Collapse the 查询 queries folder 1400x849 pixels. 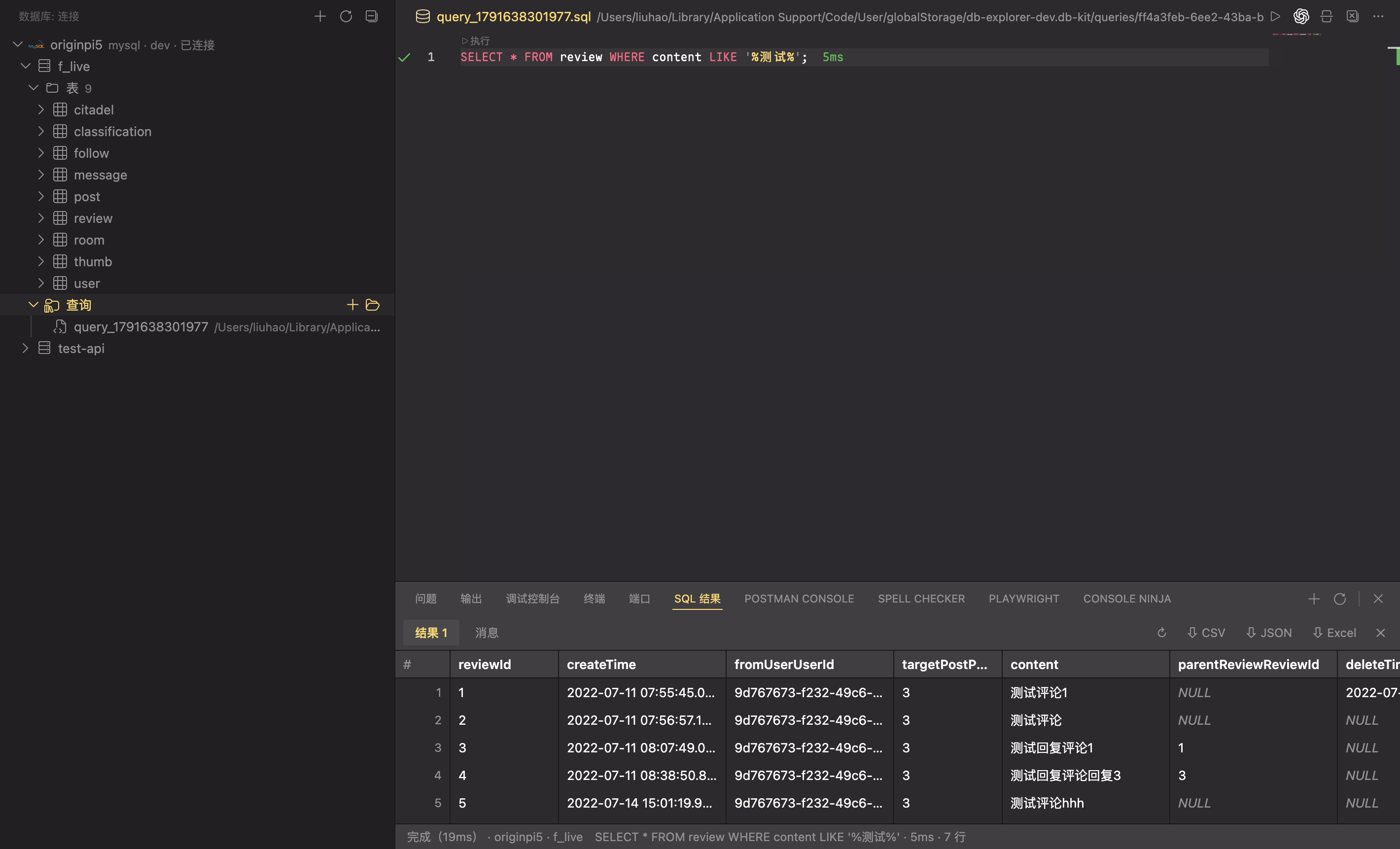click(34, 305)
